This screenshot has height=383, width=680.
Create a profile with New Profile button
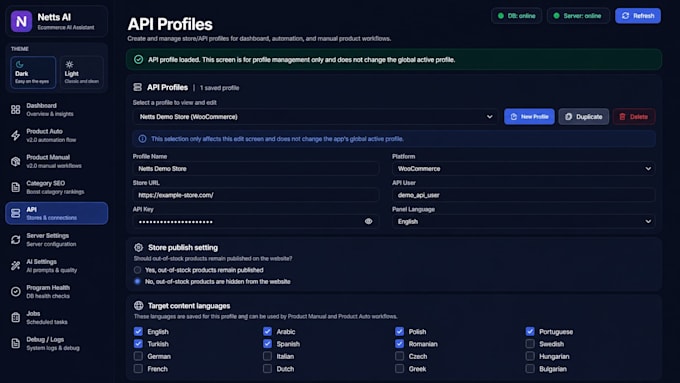(x=529, y=117)
